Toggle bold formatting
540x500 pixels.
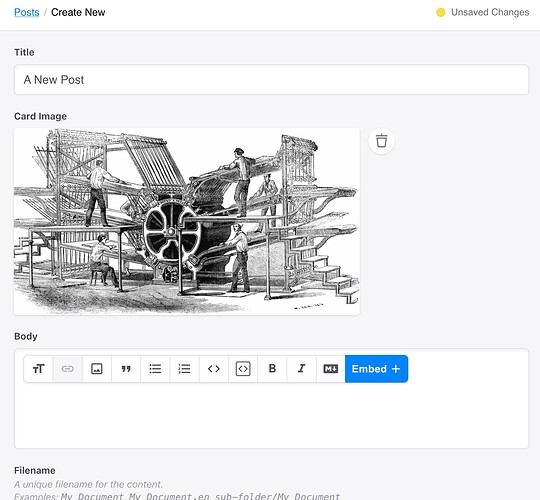(272, 369)
